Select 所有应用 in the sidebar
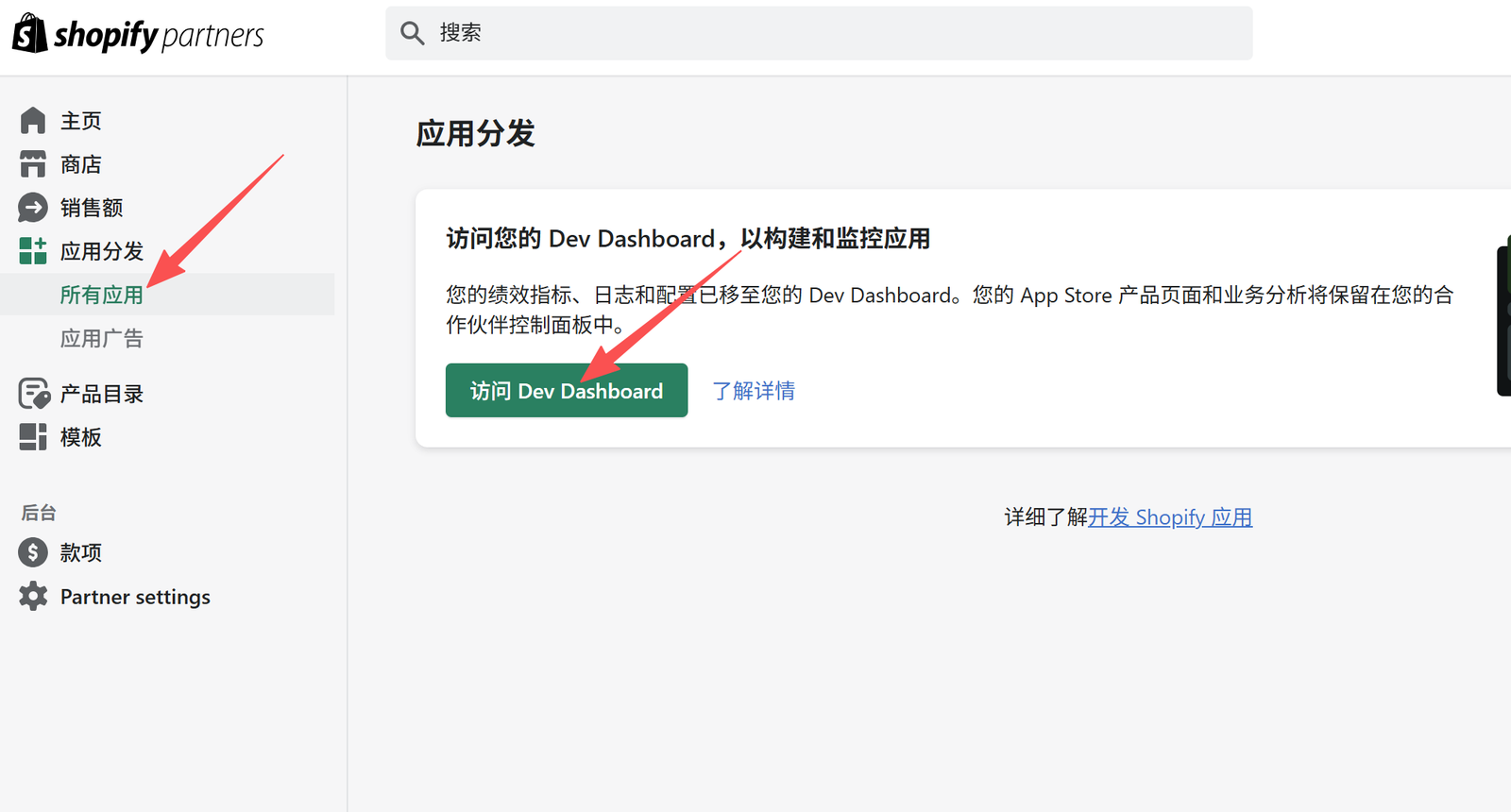The height and width of the screenshot is (812, 1511). tap(102, 295)
